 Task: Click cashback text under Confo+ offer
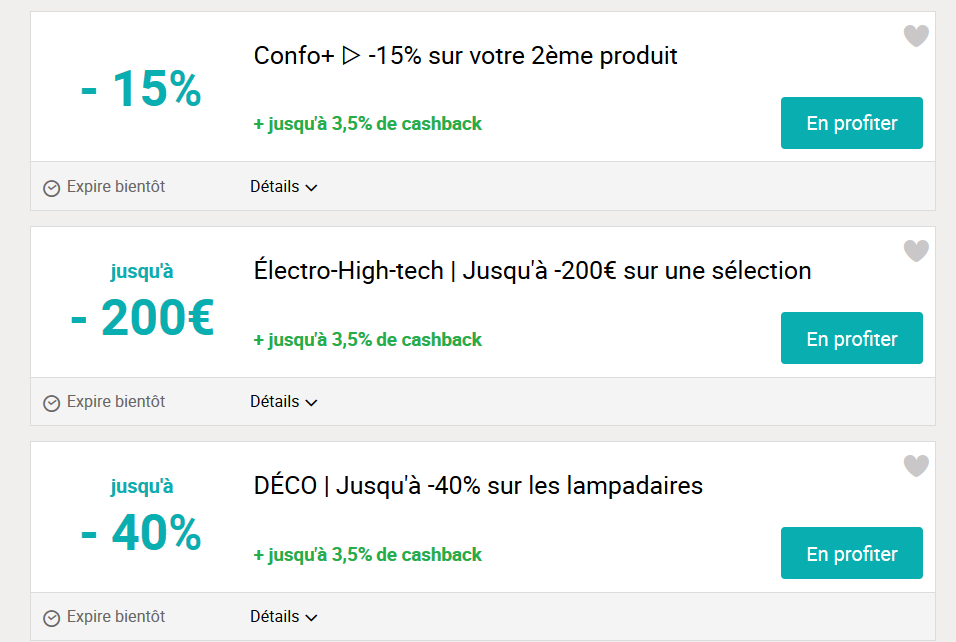tap(368, 124)
